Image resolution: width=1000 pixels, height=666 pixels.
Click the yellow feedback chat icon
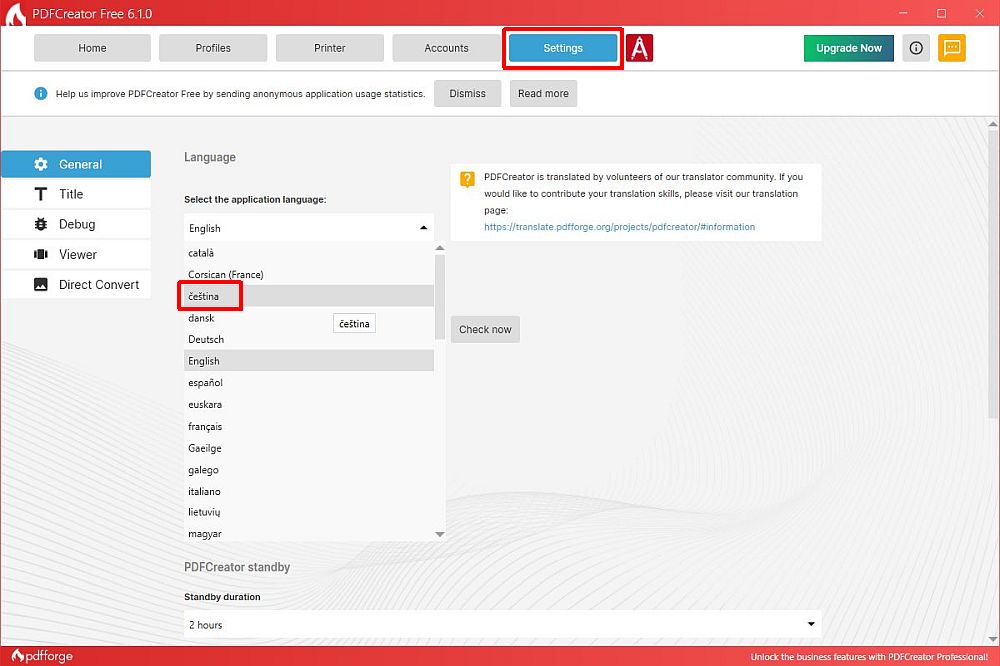(x=952, y=48)
